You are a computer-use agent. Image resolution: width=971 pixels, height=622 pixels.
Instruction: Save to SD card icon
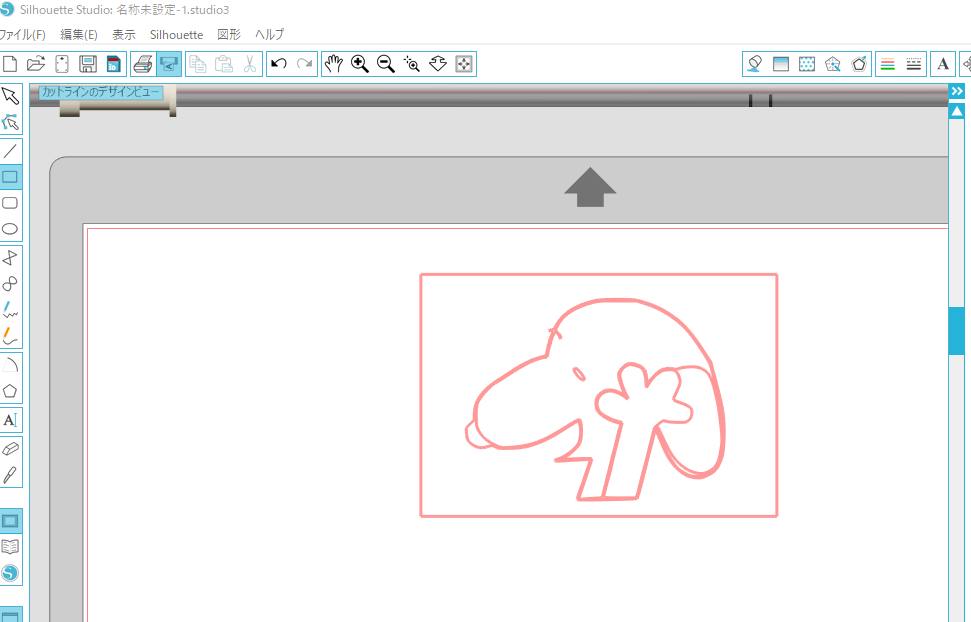point(113,64)
